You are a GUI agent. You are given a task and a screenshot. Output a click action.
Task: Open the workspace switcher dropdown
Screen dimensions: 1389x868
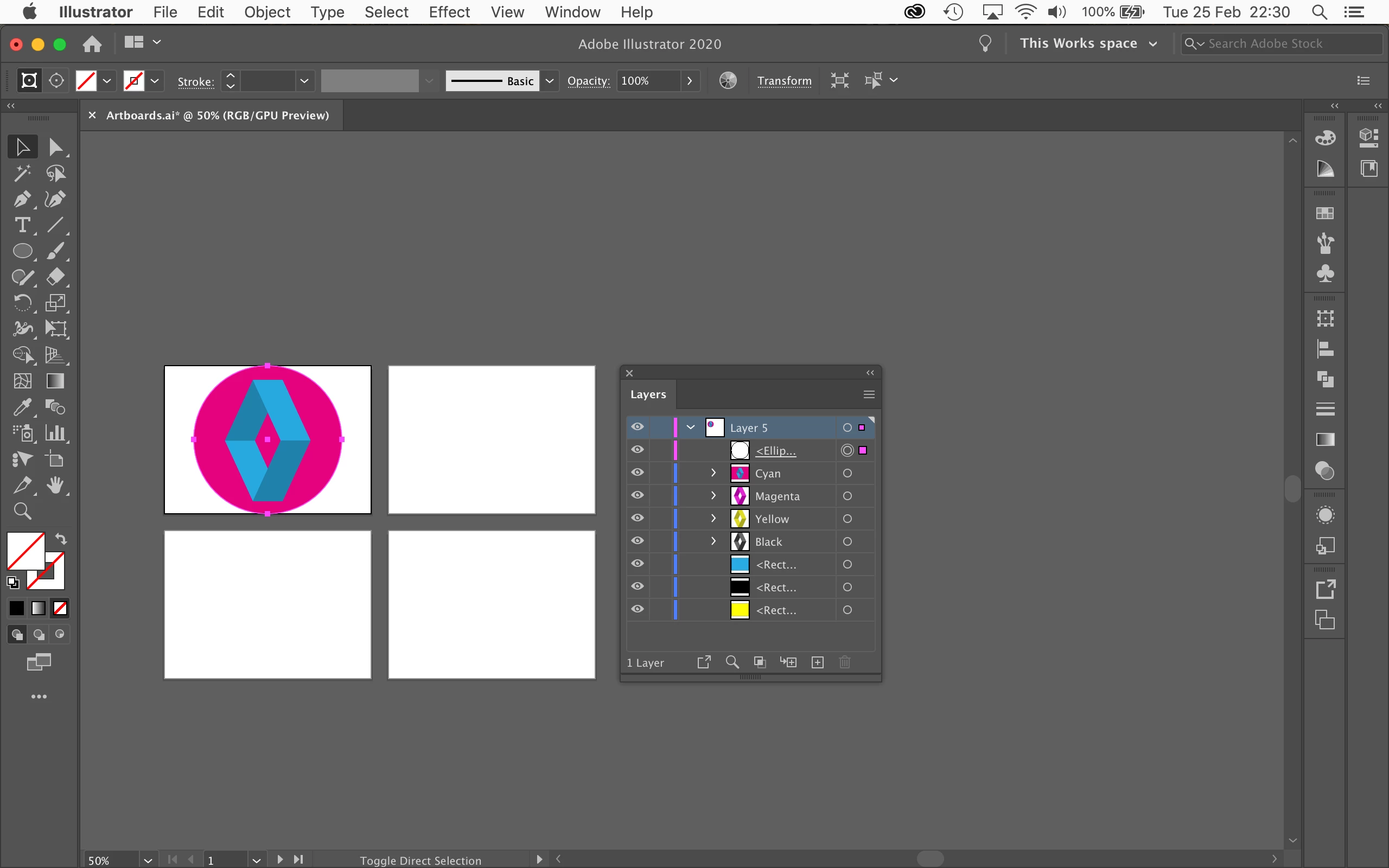(x=1088, y=43)
